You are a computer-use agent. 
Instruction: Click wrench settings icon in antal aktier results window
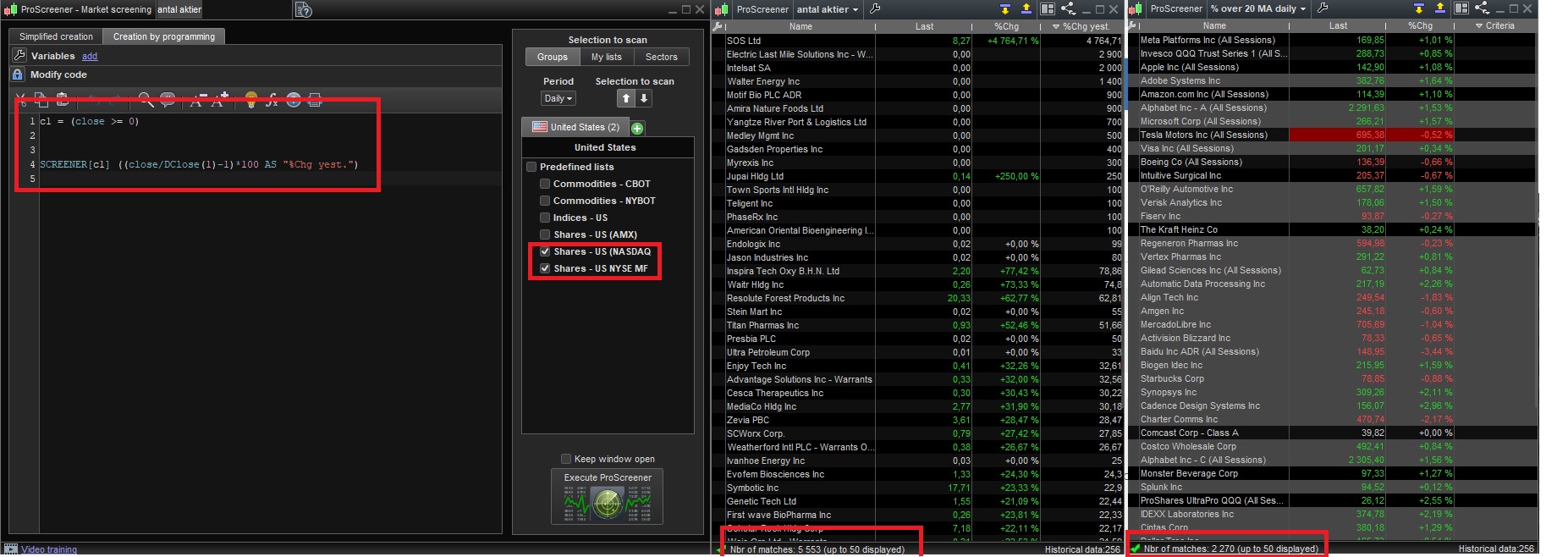coord(875,8)
